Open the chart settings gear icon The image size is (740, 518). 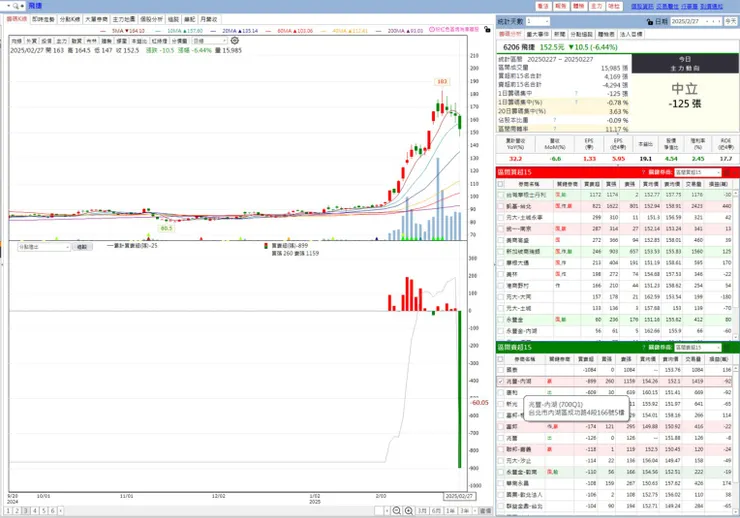[x=235, y=41]
